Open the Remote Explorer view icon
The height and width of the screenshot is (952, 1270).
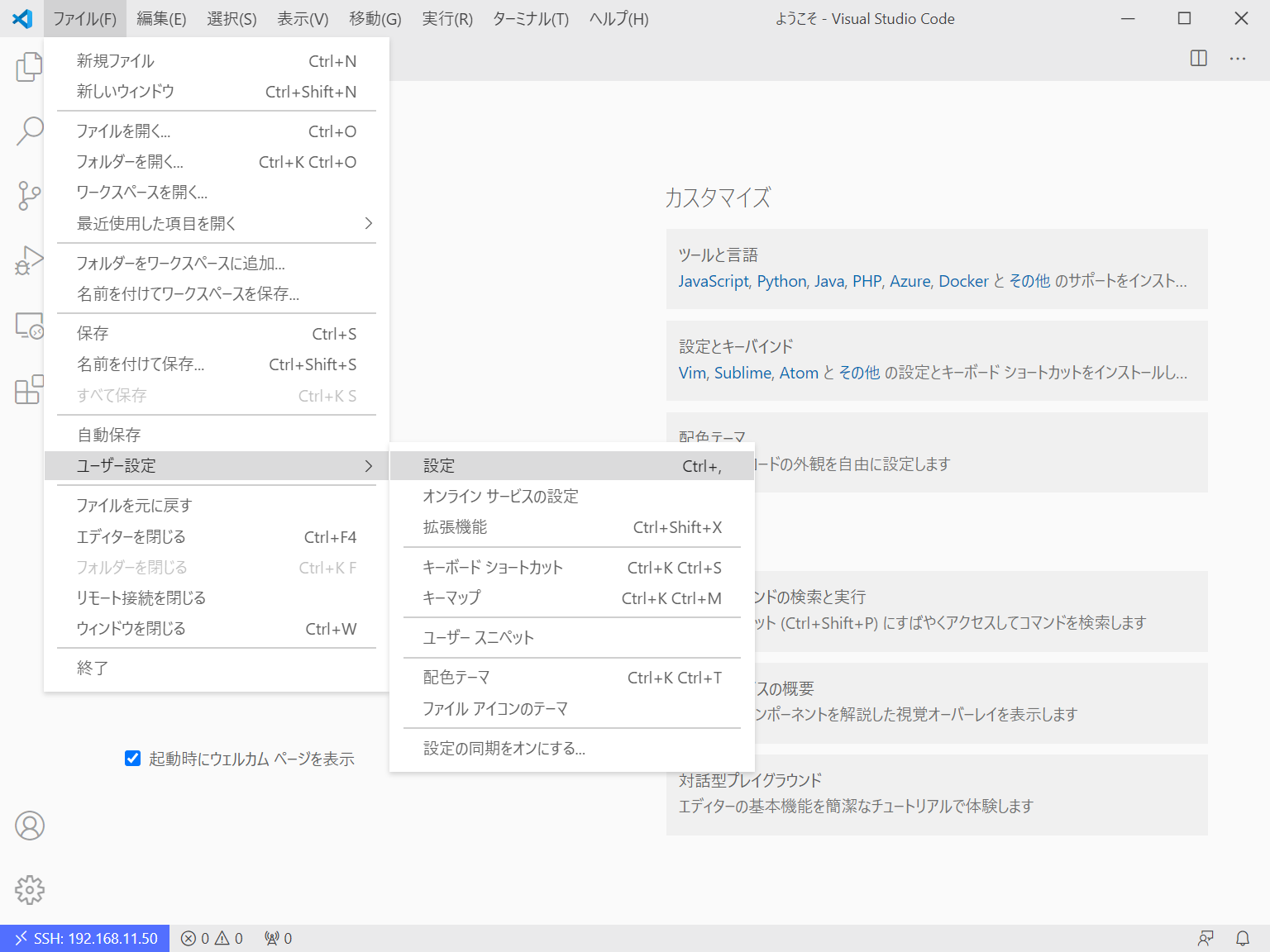point(29,326)
